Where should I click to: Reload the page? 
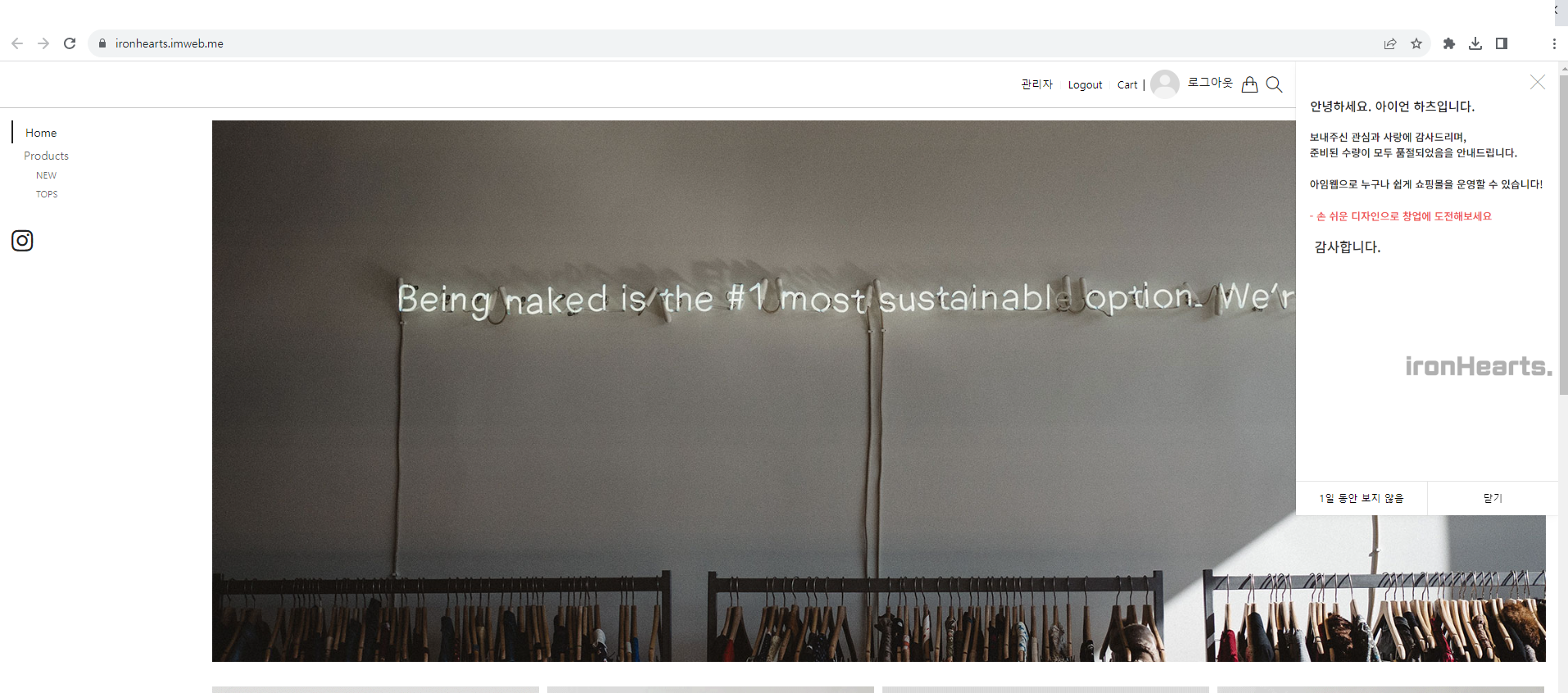(x=70, y=43)
